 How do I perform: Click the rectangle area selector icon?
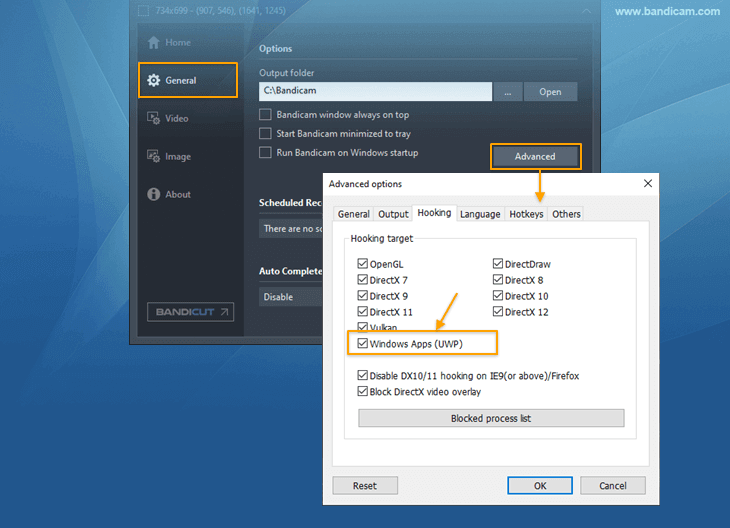pyautogui.click(x=144, y=11)
